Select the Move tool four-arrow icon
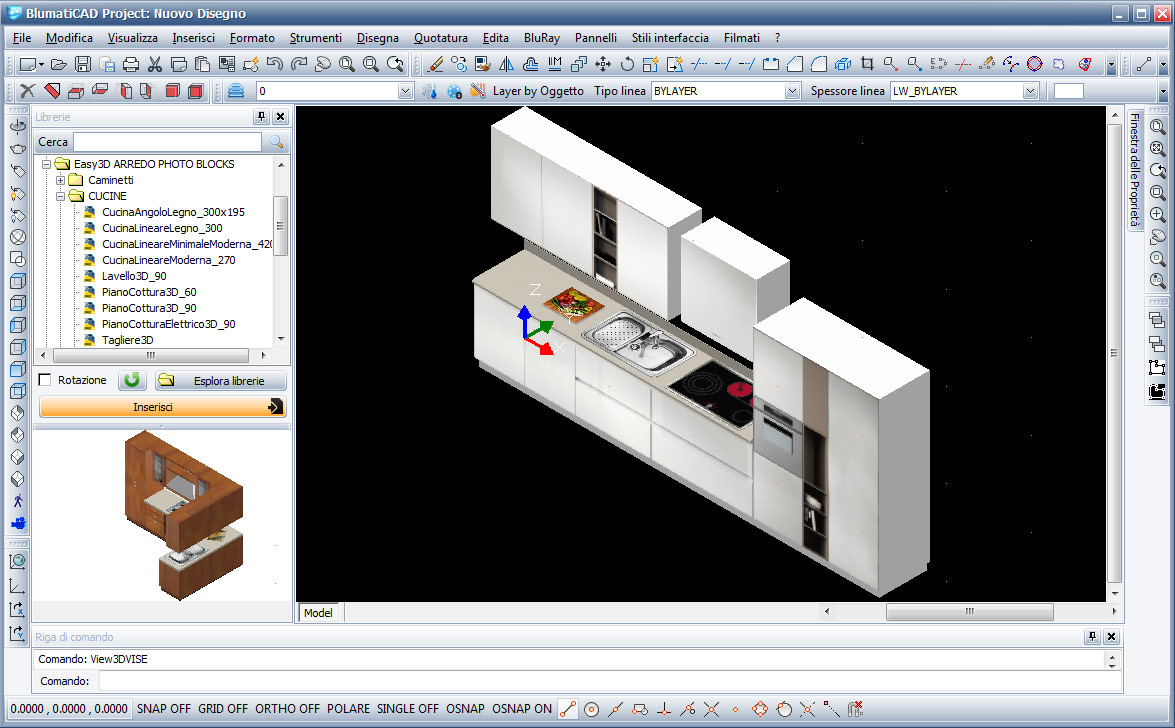Viewport: 1175px width, 728px height. [603, 65]
